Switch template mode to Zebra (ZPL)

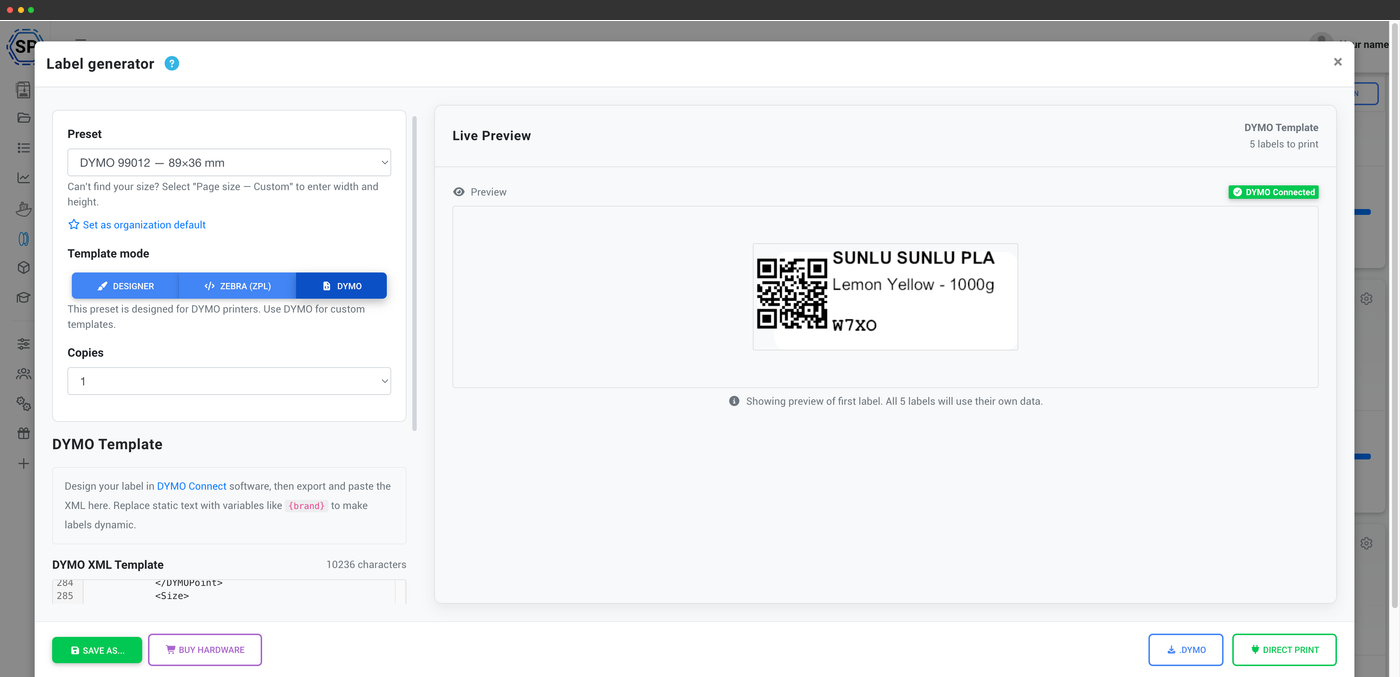[237, 286]
